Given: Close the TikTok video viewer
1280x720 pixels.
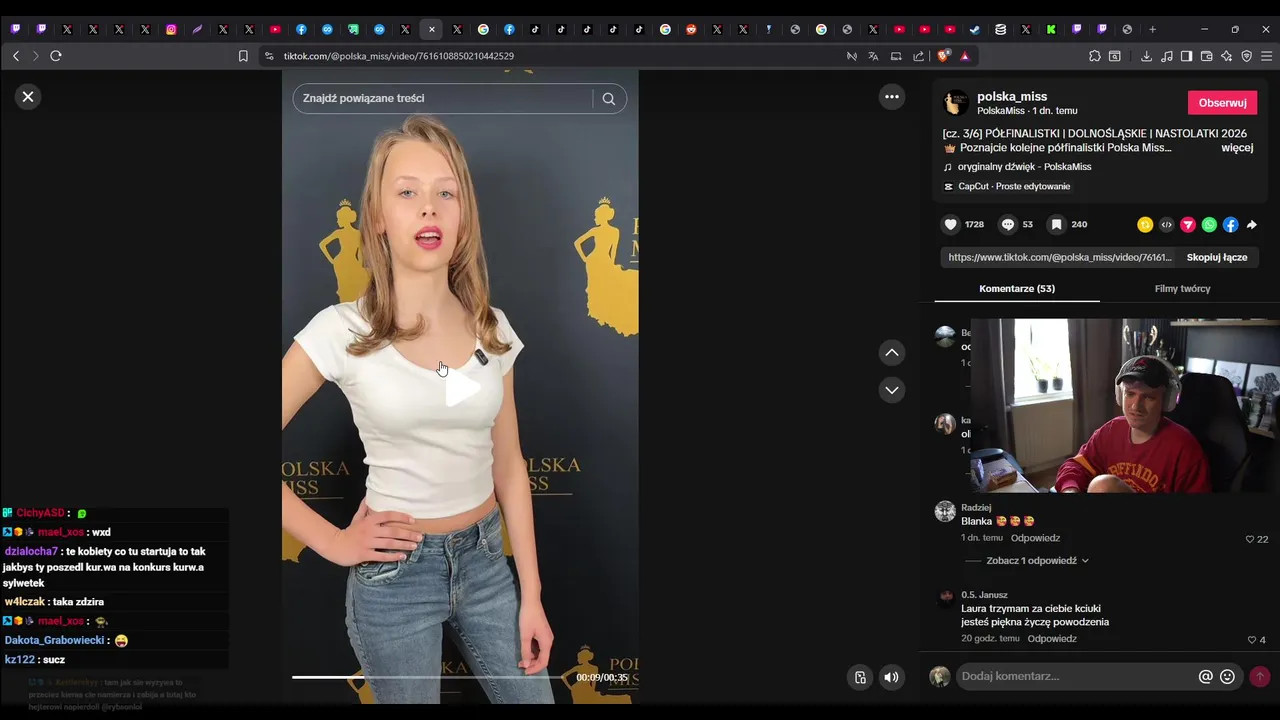Looking at the screenshot, I should [x=28, y=97].
